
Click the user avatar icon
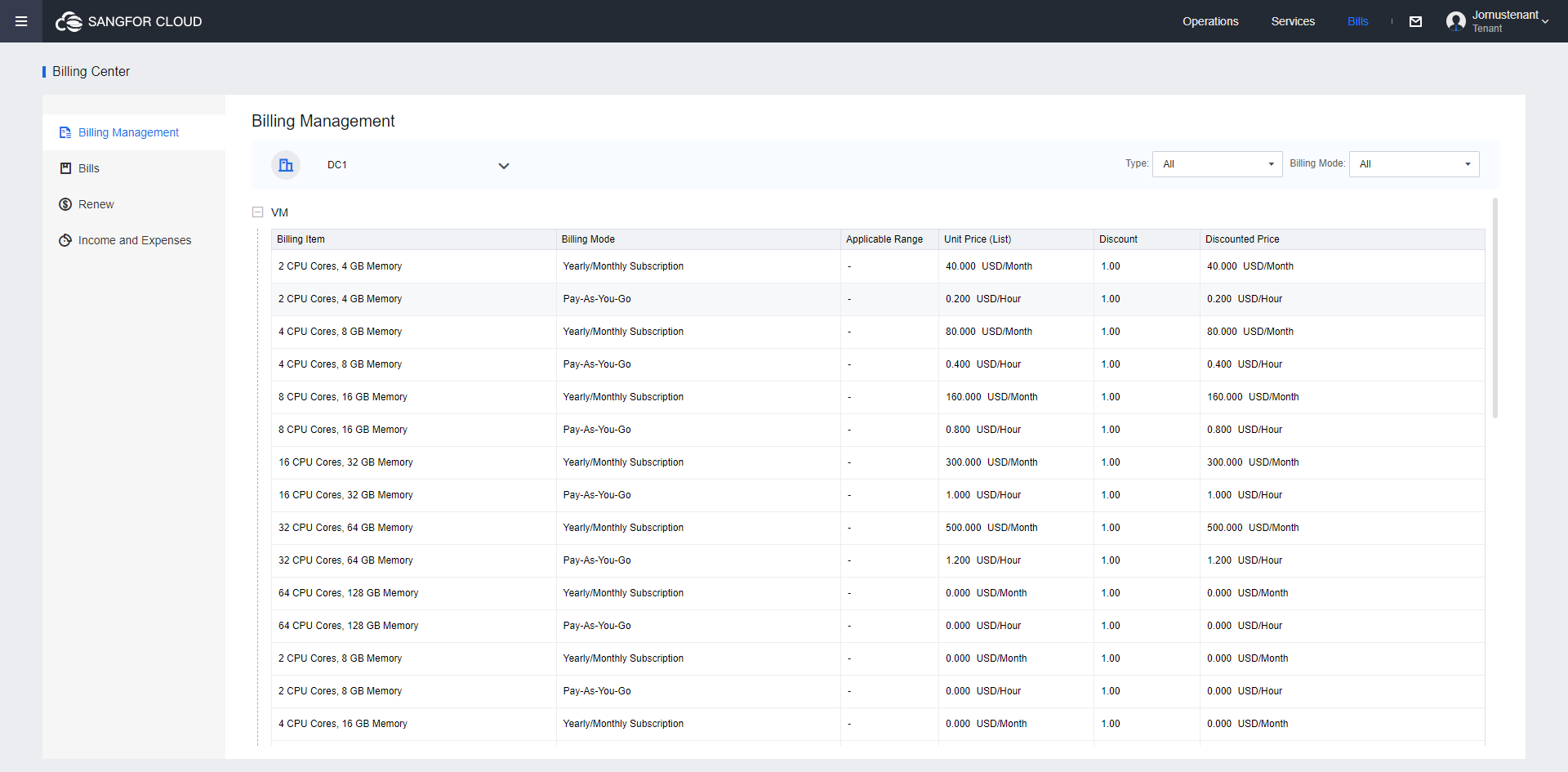tap(1455, 21)
